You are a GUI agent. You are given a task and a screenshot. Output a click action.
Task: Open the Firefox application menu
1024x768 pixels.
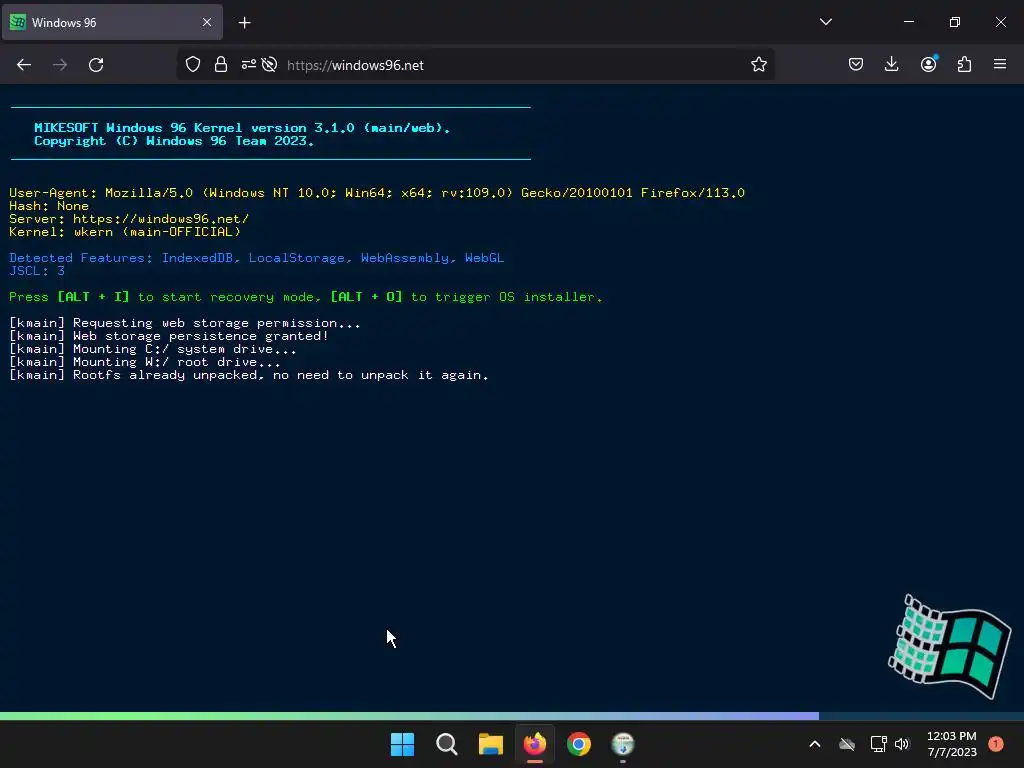tap(1000, 65)
